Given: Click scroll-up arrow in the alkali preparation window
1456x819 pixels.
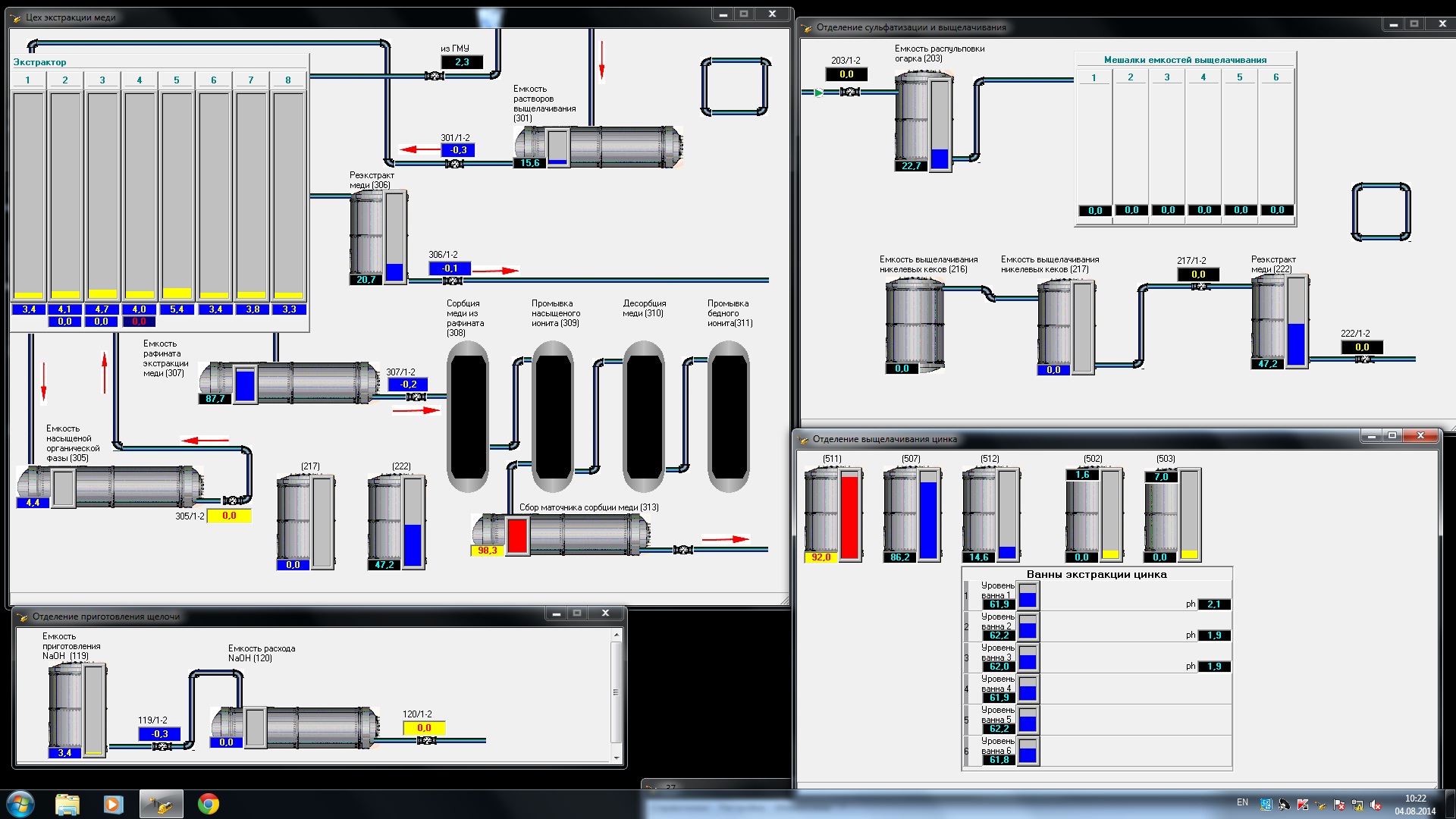Looking at the screenshot, I should point(617,634).
